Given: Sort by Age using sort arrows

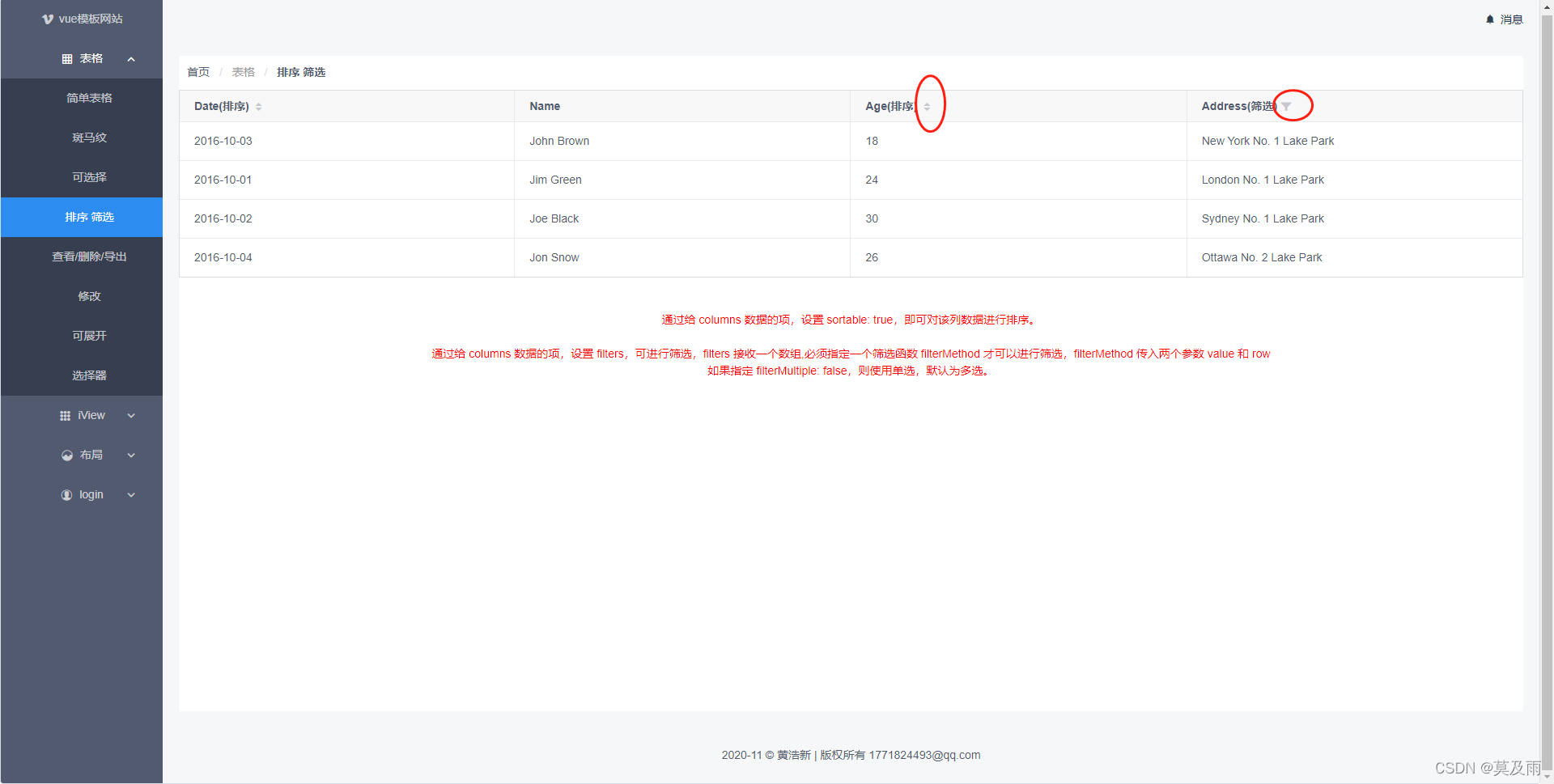Looking at the screenshot, I should (x=927, y=107).
